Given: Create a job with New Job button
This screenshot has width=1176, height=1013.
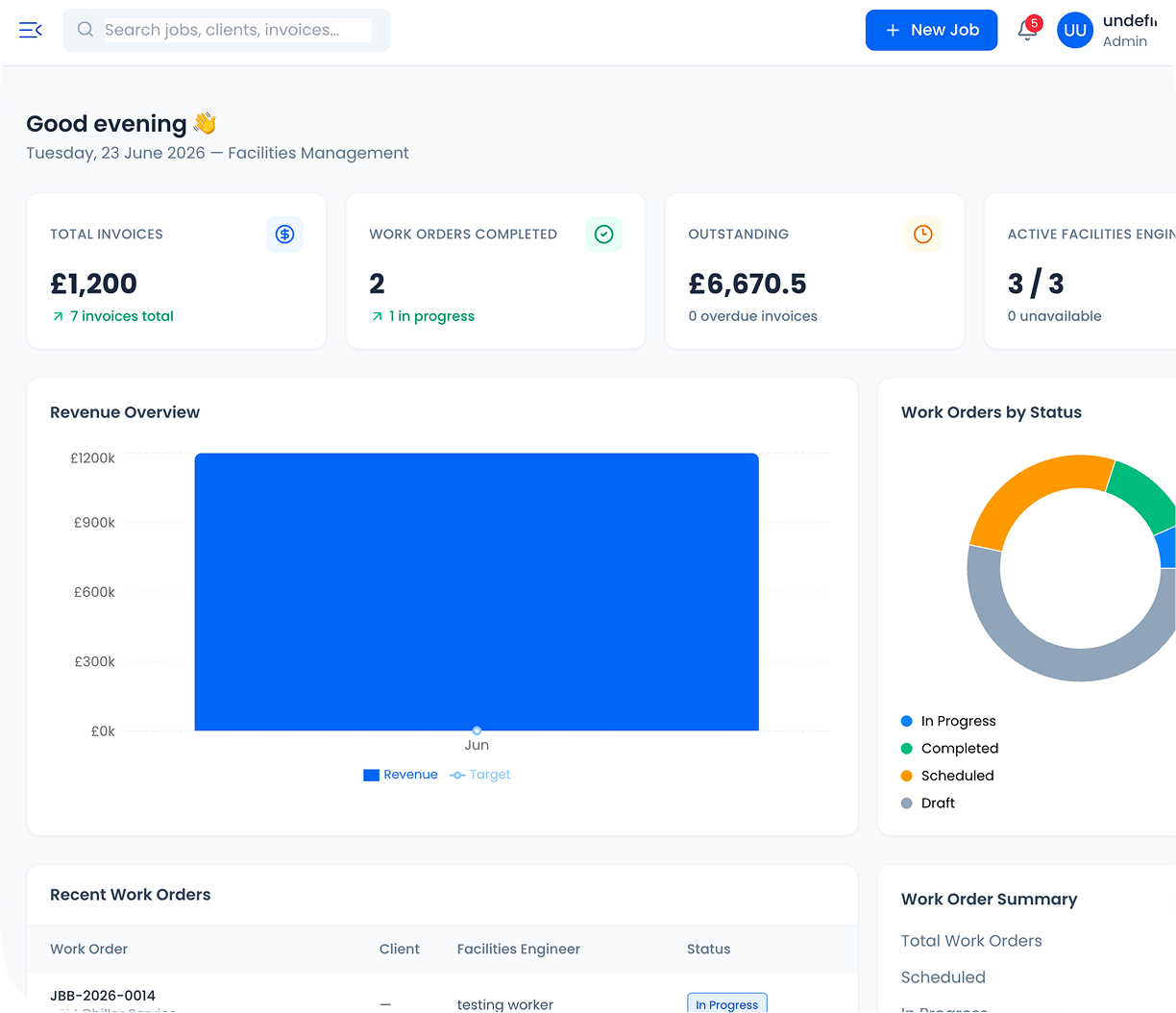Looking at the screenshot, I should pyautogui.click(x=931, y=30).
